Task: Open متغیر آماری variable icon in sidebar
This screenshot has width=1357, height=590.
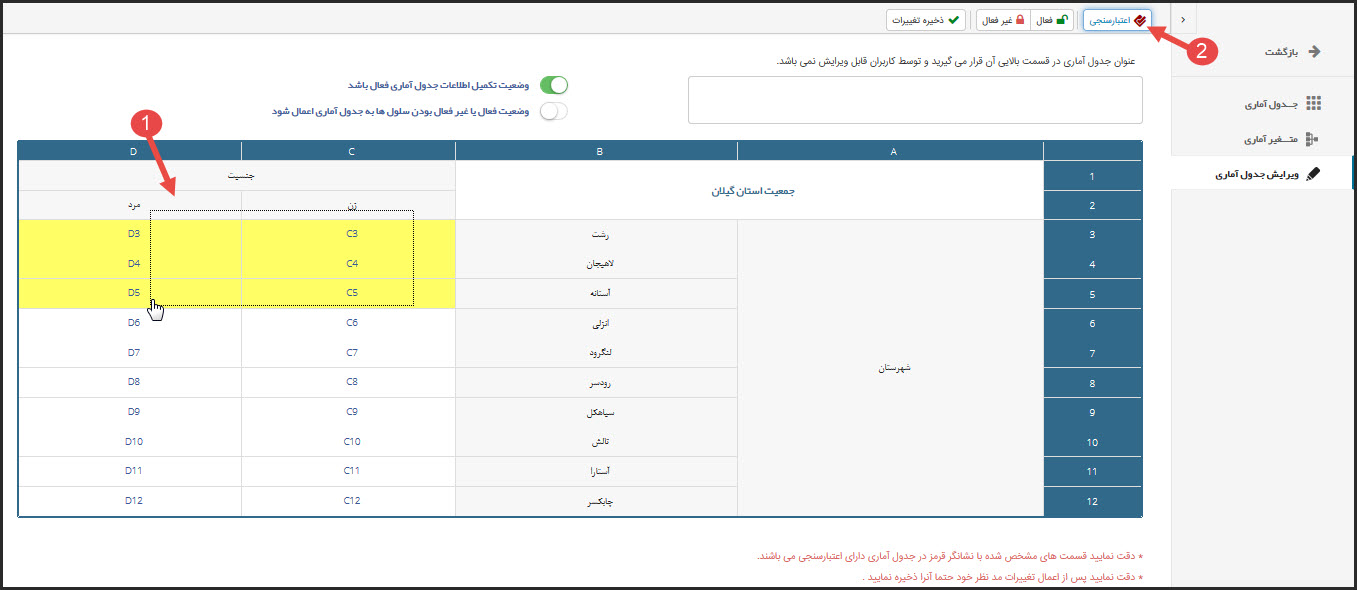Action: [1314, 139]
